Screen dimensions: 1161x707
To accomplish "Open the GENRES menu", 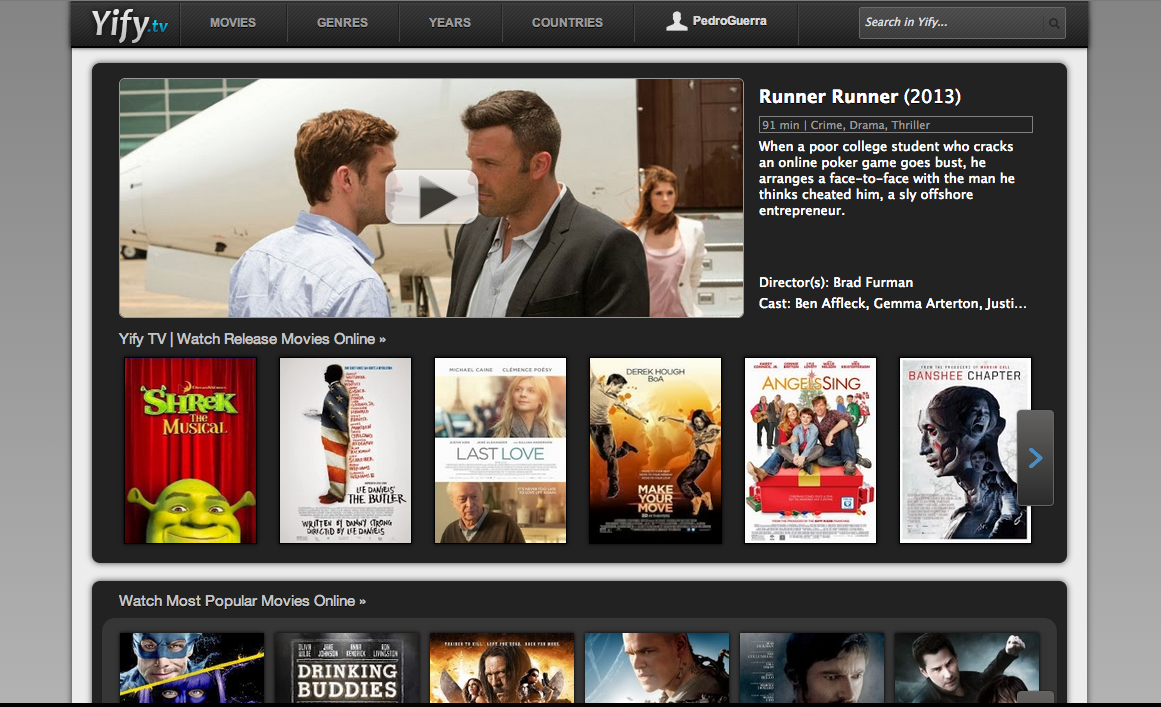I will [x=342, y=23].
